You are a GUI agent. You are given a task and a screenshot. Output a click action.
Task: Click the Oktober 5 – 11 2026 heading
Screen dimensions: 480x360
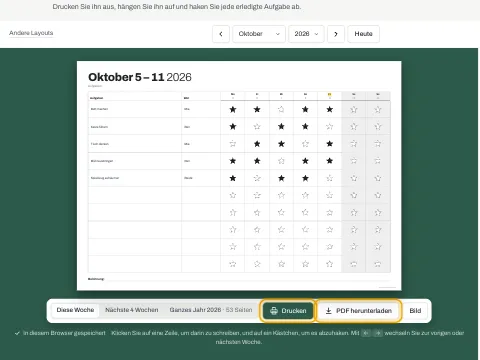[140, 77]
